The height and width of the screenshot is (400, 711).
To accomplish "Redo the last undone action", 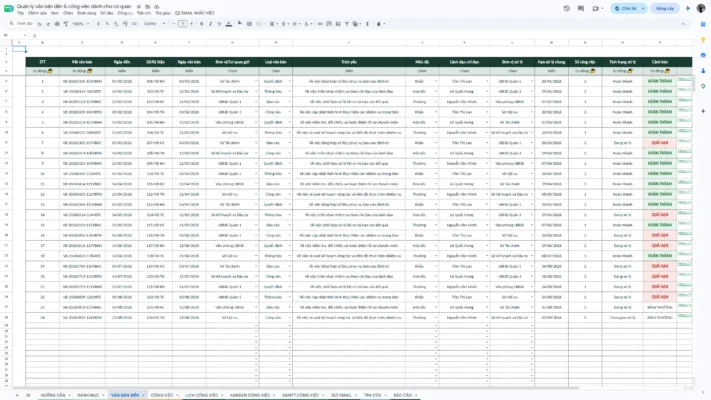I will point(48,24).
